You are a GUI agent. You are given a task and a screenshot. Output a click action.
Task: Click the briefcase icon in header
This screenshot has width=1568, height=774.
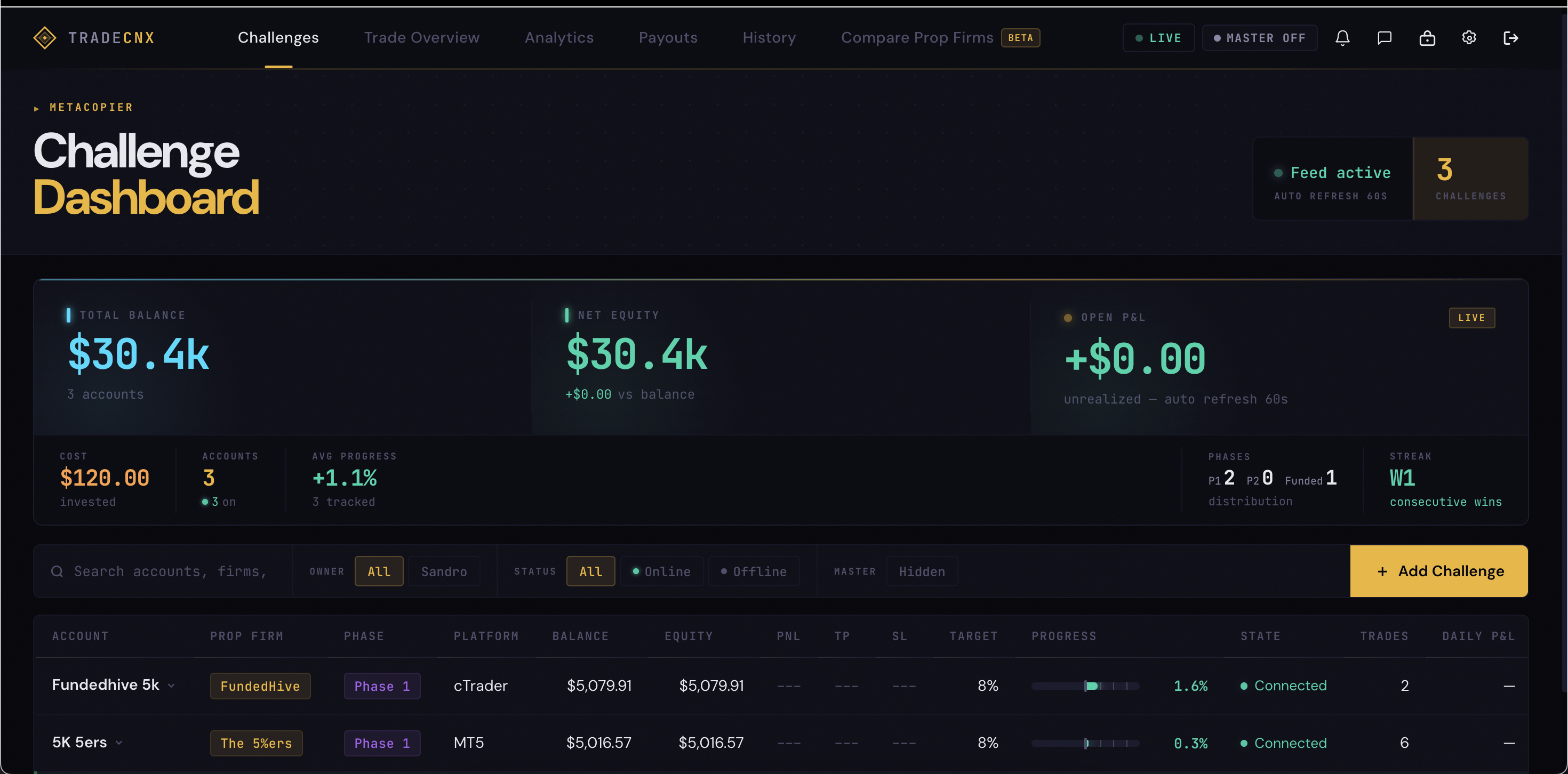(1427, 38)
